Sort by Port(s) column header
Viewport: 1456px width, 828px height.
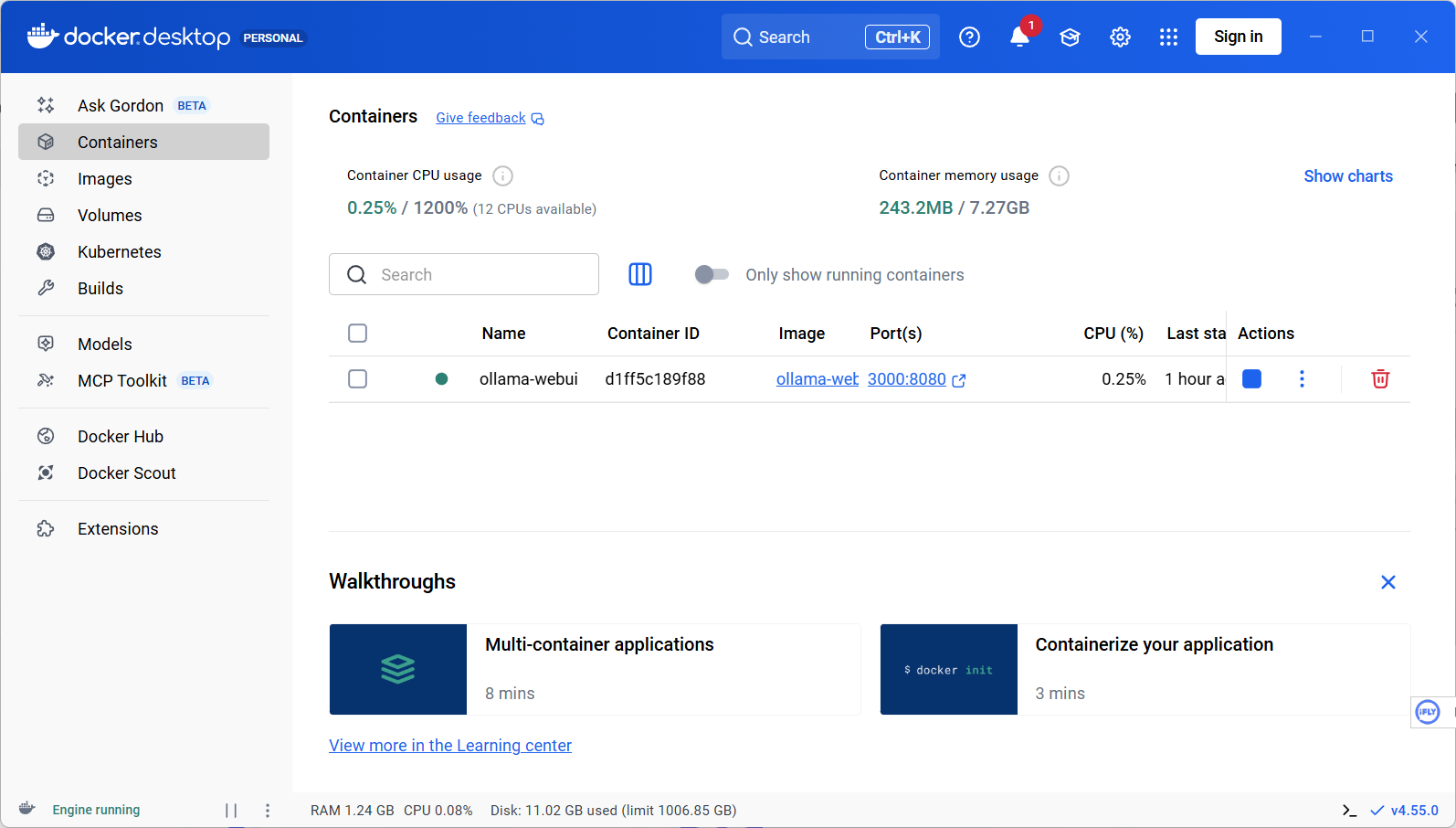click(895, 333)
